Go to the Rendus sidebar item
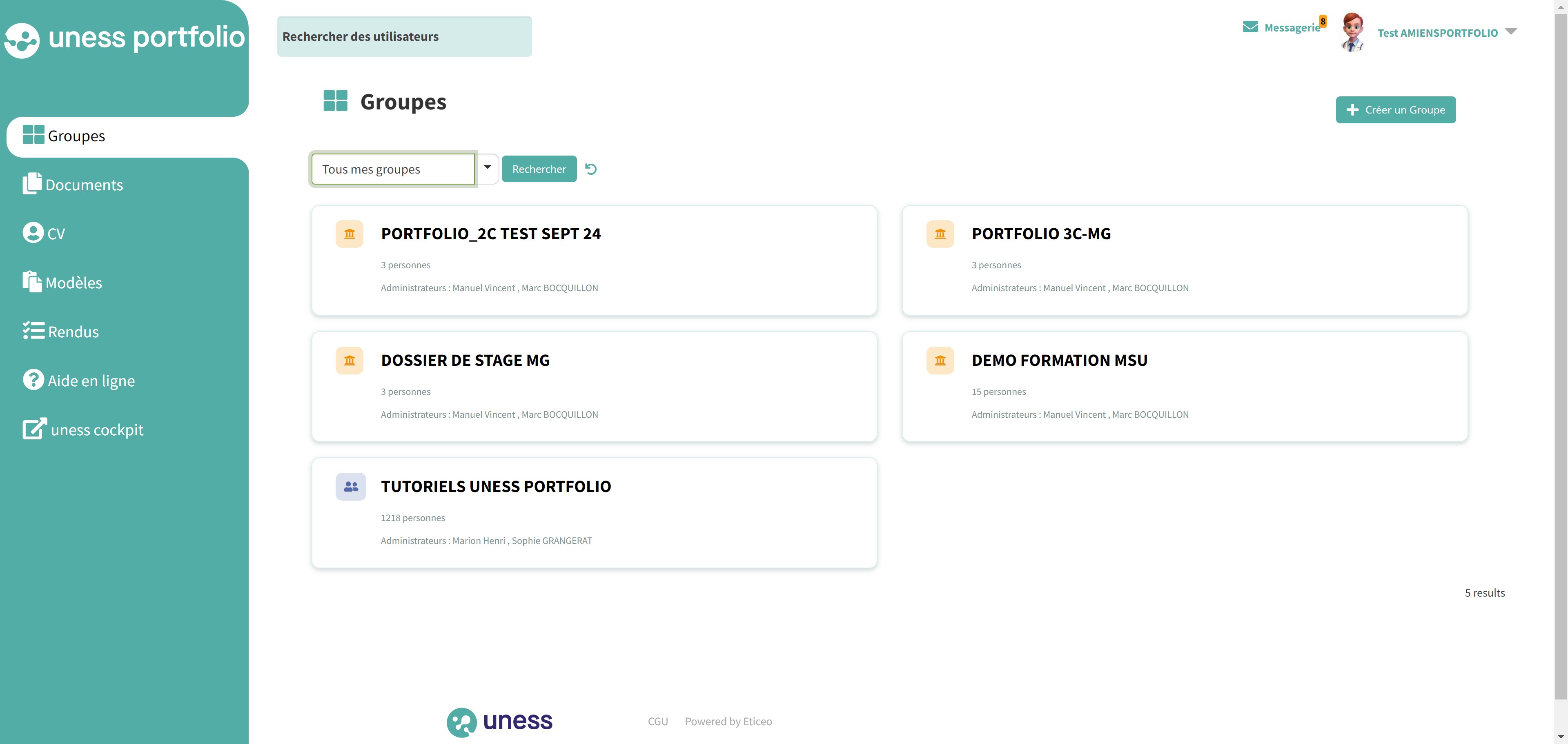1568x744 pixels. 73,332
